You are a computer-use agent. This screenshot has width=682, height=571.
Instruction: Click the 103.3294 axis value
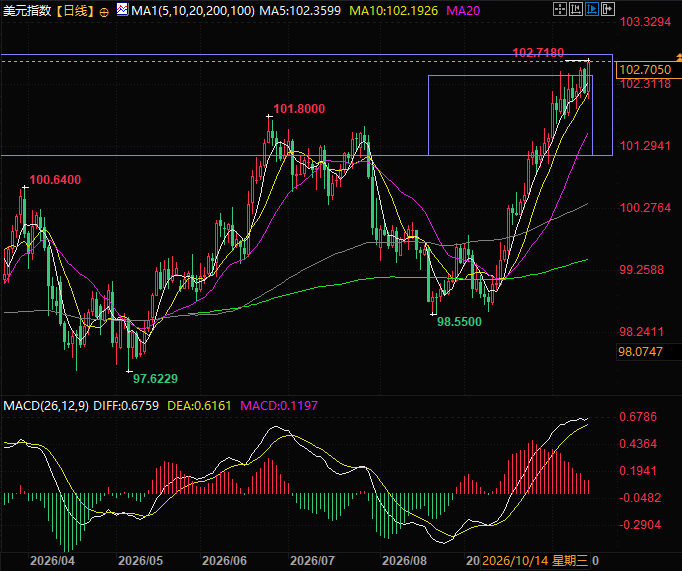(x=645, y=22)
